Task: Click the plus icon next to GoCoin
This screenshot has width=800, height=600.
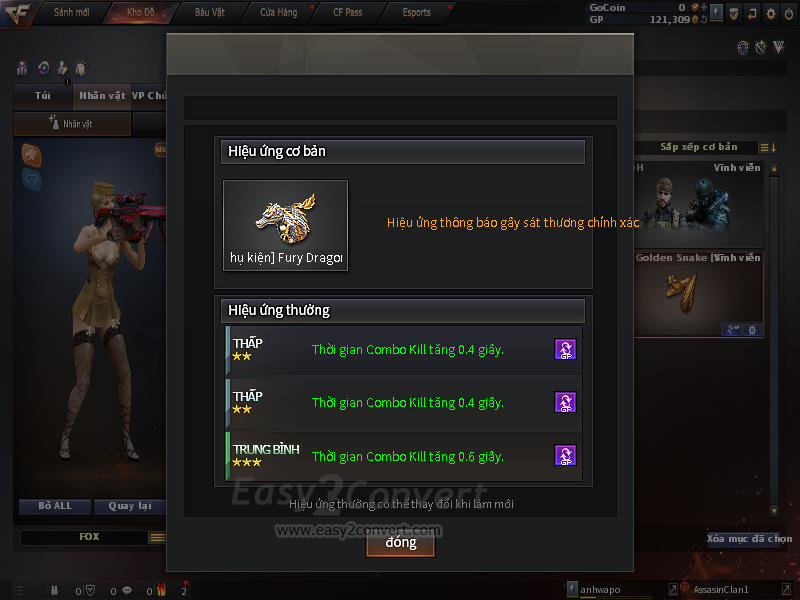Action: 704,7
